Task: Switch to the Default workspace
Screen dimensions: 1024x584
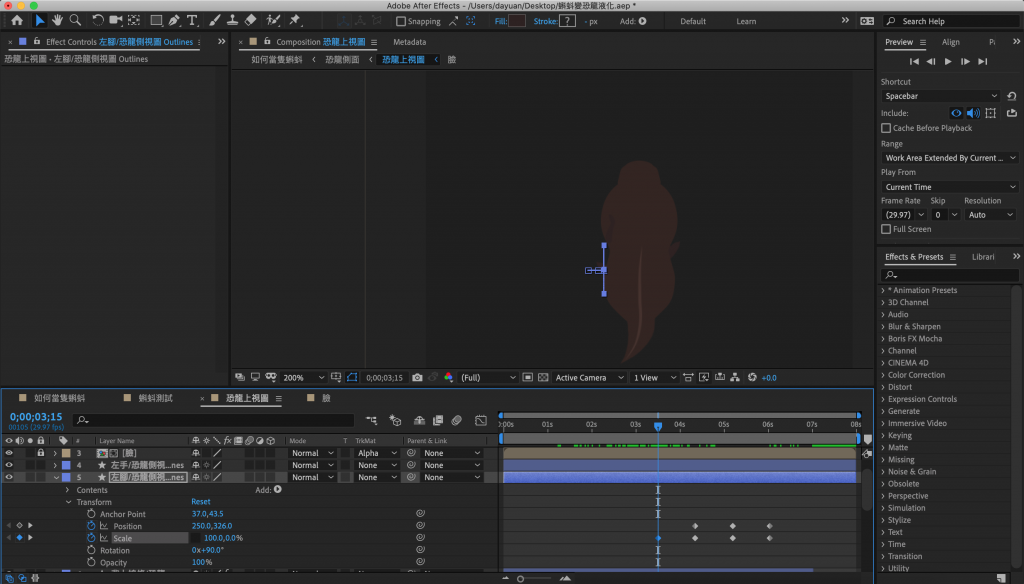Action: coord(693,22)
